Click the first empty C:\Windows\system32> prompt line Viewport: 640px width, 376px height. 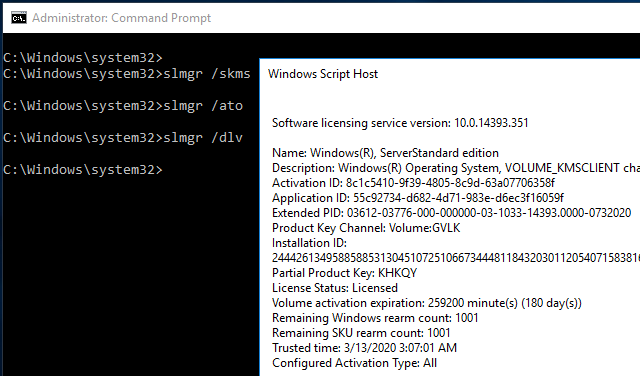[x=83, y=58]
